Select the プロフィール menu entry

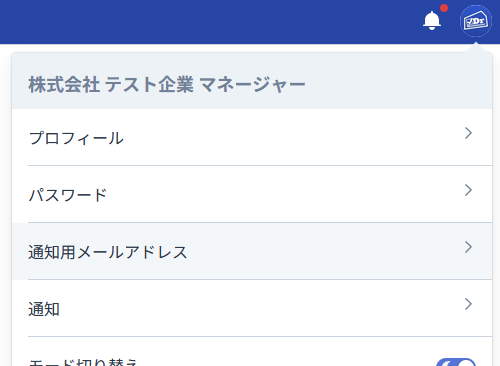(x=76, y=138)
